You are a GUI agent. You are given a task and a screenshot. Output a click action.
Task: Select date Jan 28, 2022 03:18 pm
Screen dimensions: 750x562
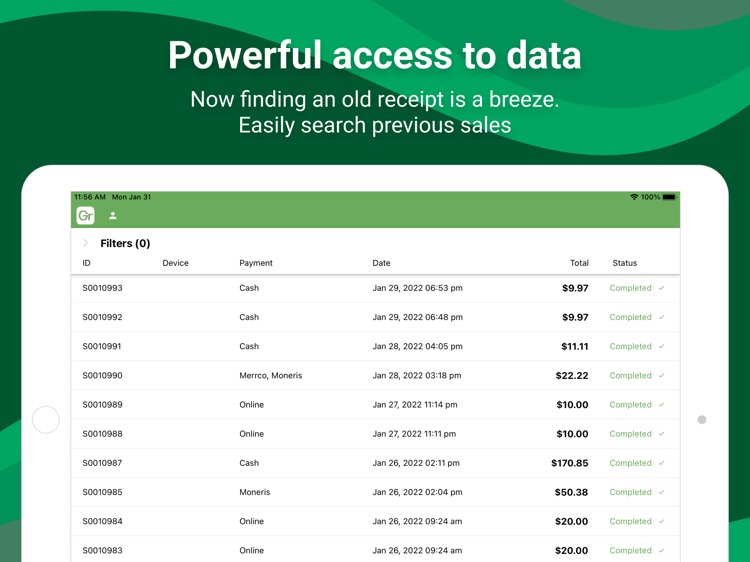(417, 375)
